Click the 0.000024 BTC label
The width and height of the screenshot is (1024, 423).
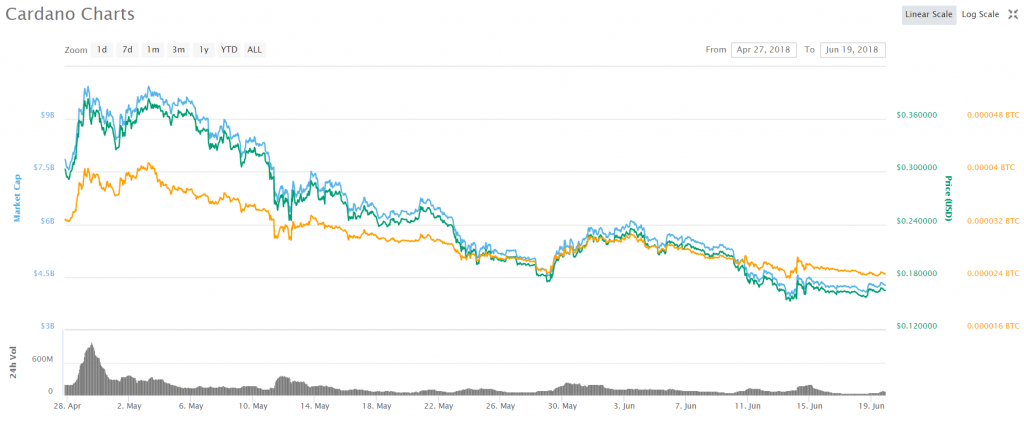coord(993,274)
